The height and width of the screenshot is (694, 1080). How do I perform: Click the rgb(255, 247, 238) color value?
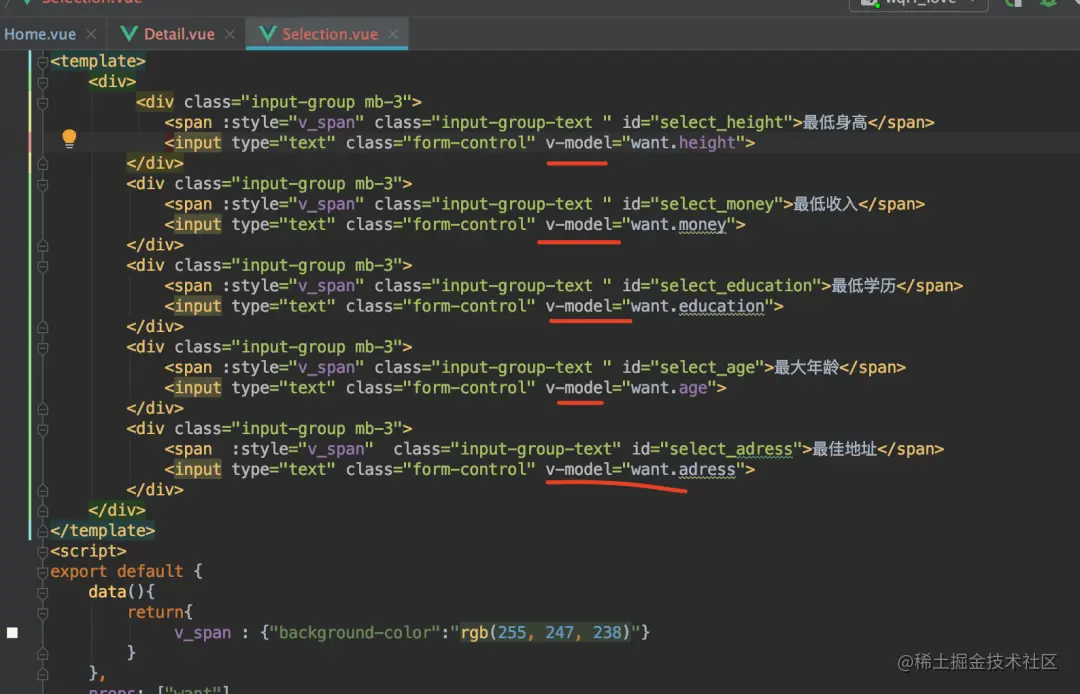[x=545, y=632]
